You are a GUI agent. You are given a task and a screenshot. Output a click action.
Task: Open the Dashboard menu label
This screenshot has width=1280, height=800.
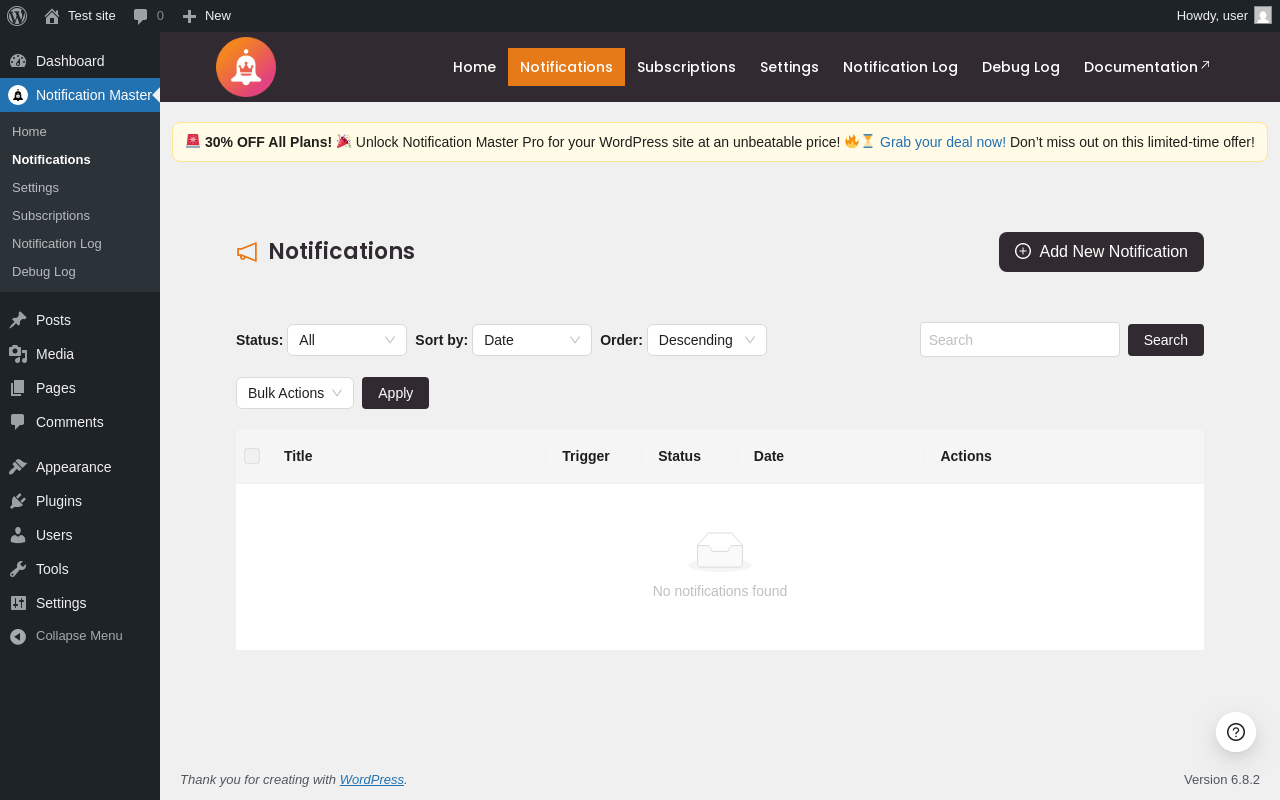tap(70, 61)
